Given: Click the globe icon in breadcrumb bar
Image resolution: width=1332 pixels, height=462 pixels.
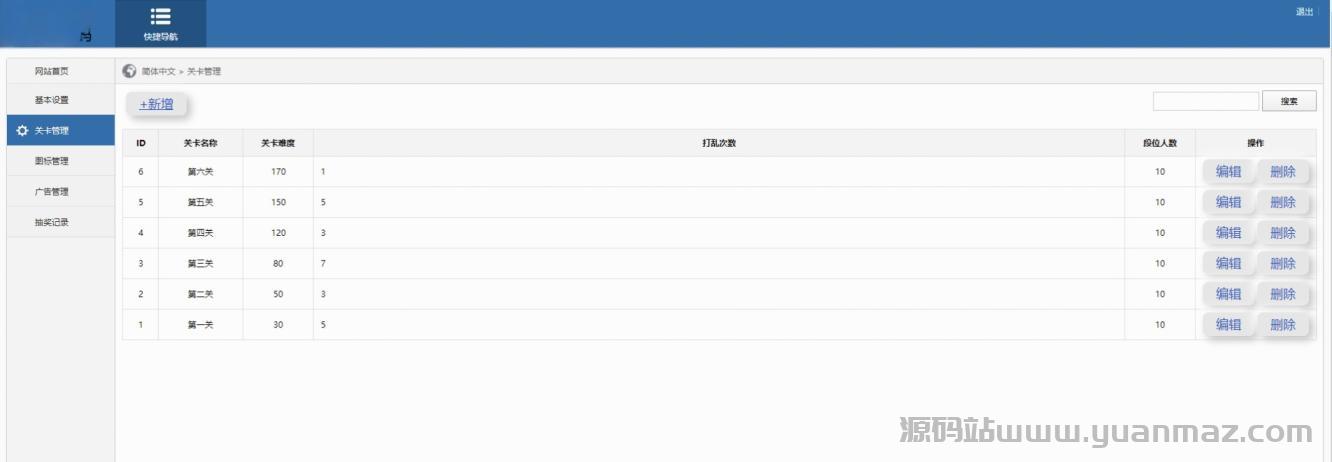Looking at the screenshot, I should 129,71.
